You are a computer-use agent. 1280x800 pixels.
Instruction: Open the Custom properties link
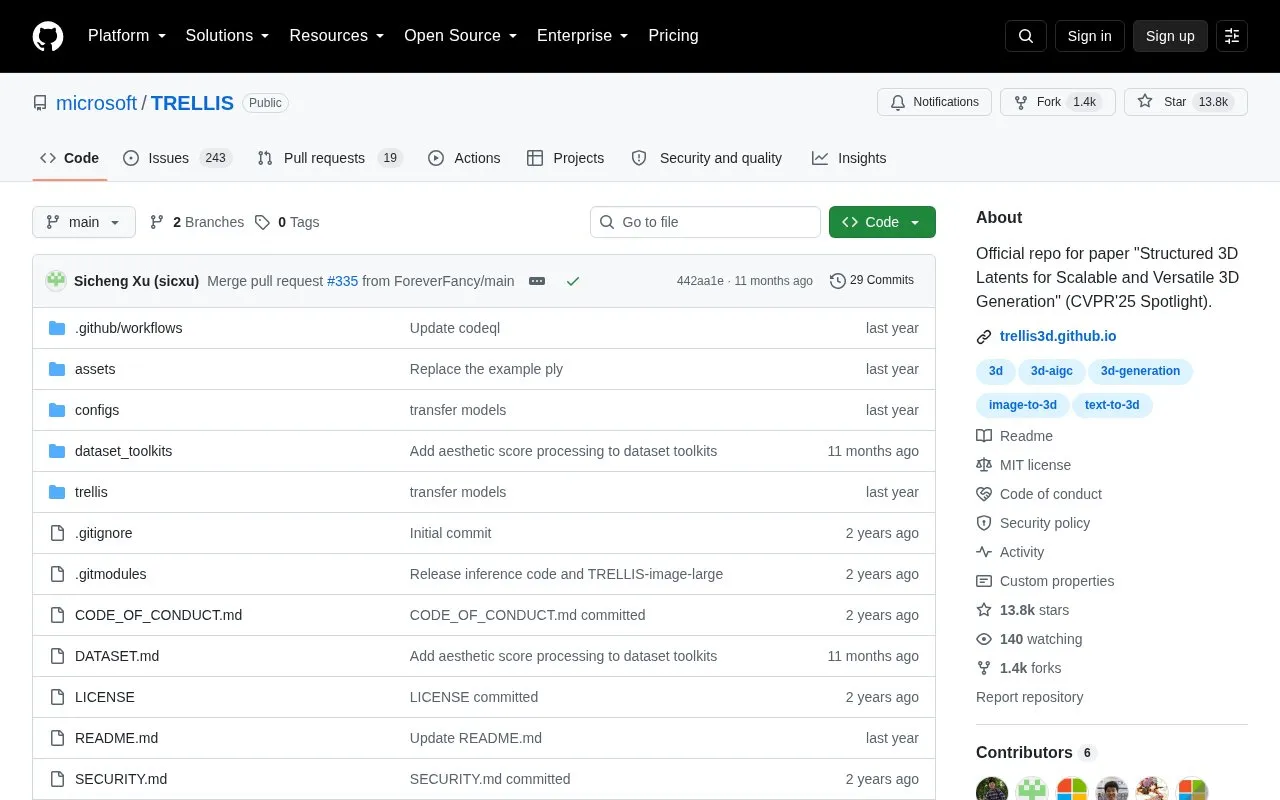[x=1057, y=581]
